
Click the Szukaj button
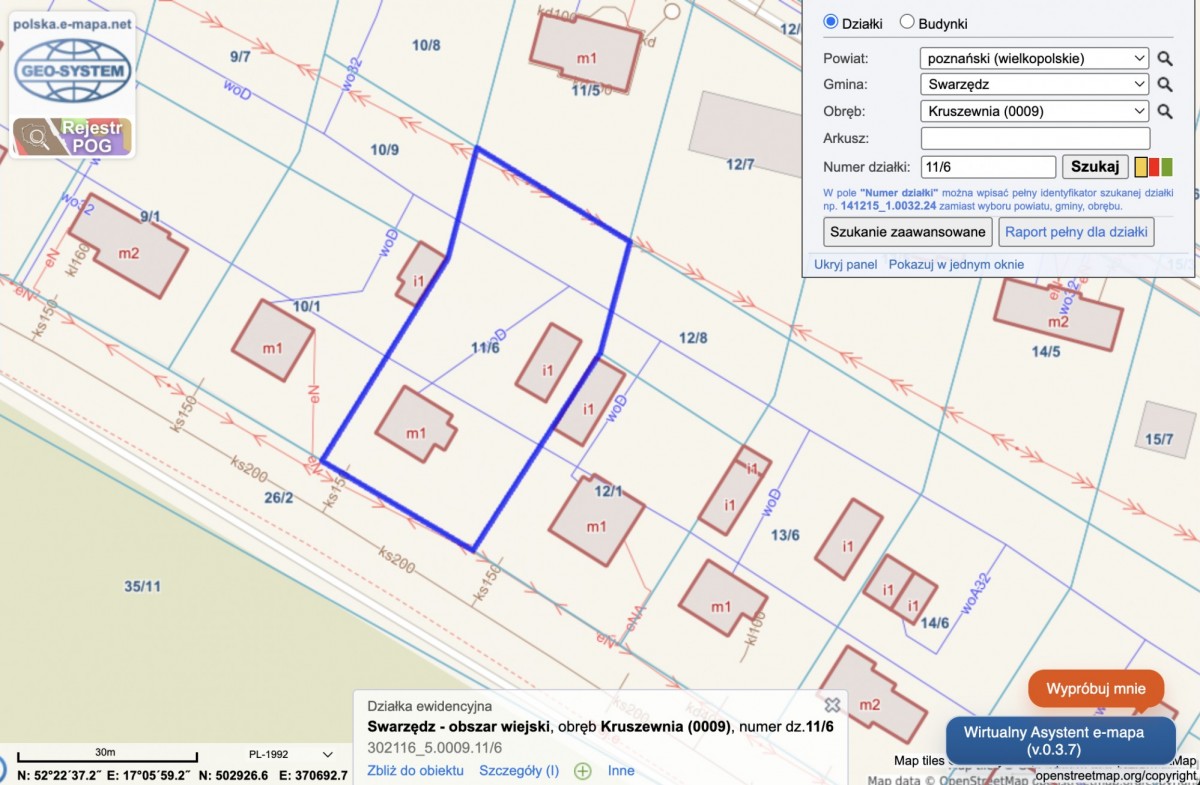coord(1095,166)
